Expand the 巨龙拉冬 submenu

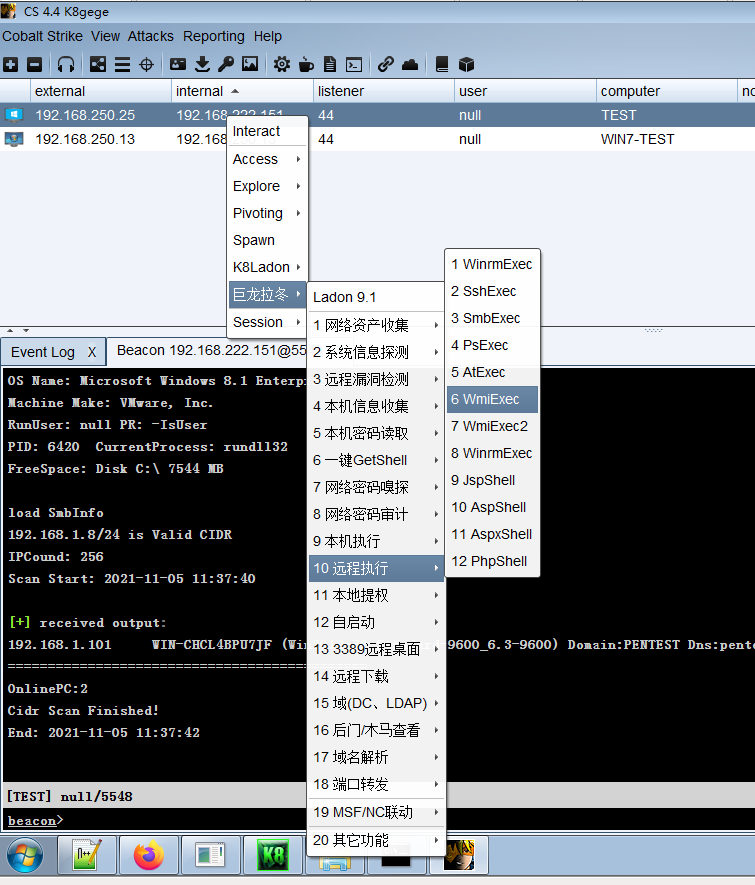click(x=267, y=295)
